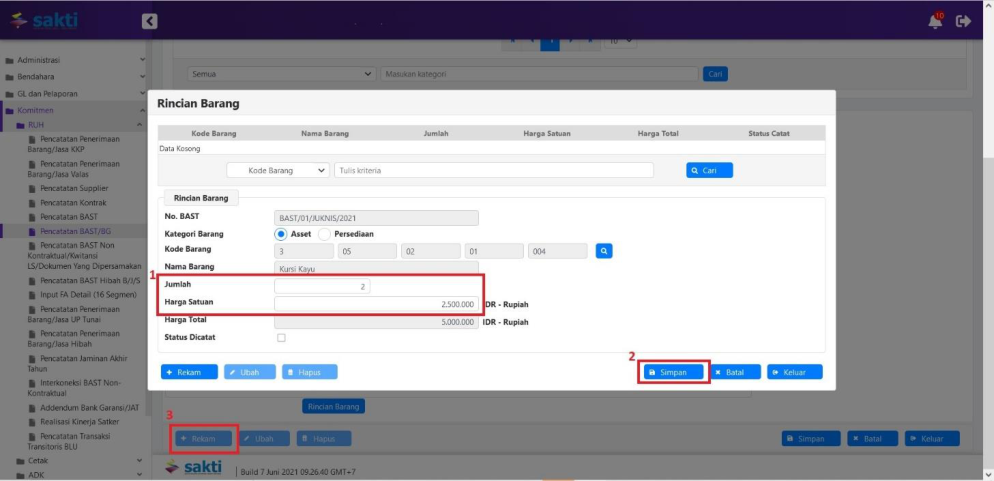Open the Administrasi folder in sidebar
This screenshot has height=481, width=994.
point(39,60)
